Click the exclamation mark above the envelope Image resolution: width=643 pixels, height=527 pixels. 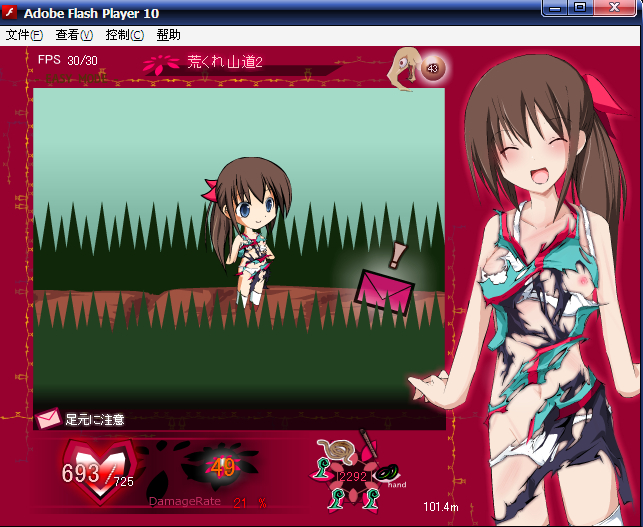pos(396,255)
